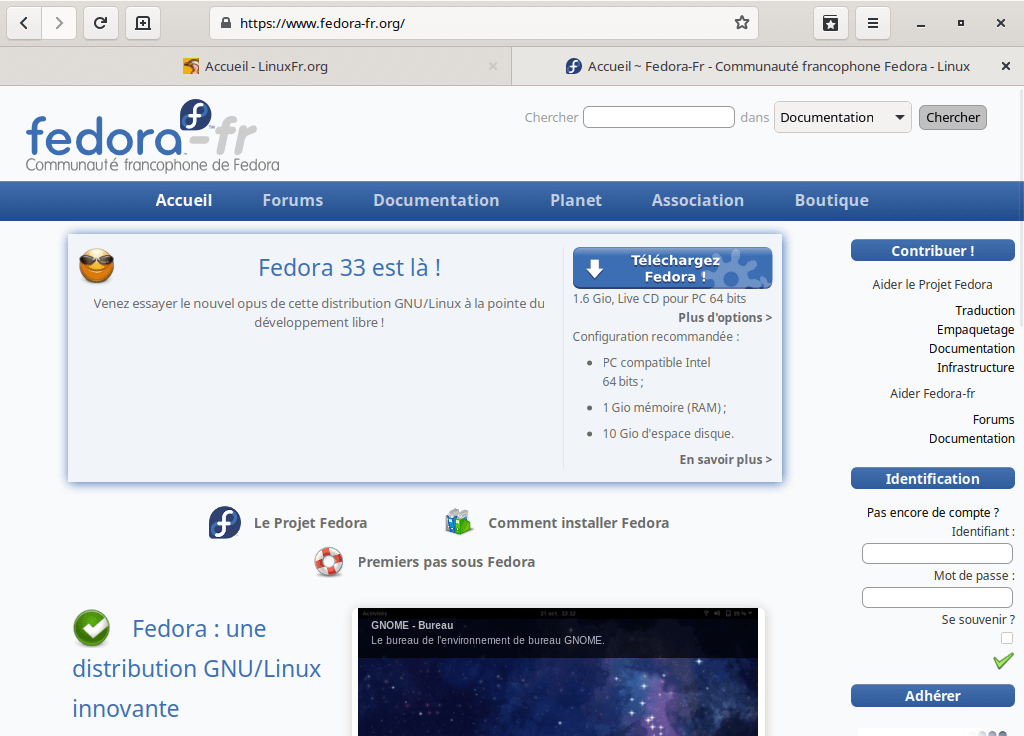1024x736 pixels.
Task: Close the Fedora-Fr tab
Action: tap(1006, 66)
